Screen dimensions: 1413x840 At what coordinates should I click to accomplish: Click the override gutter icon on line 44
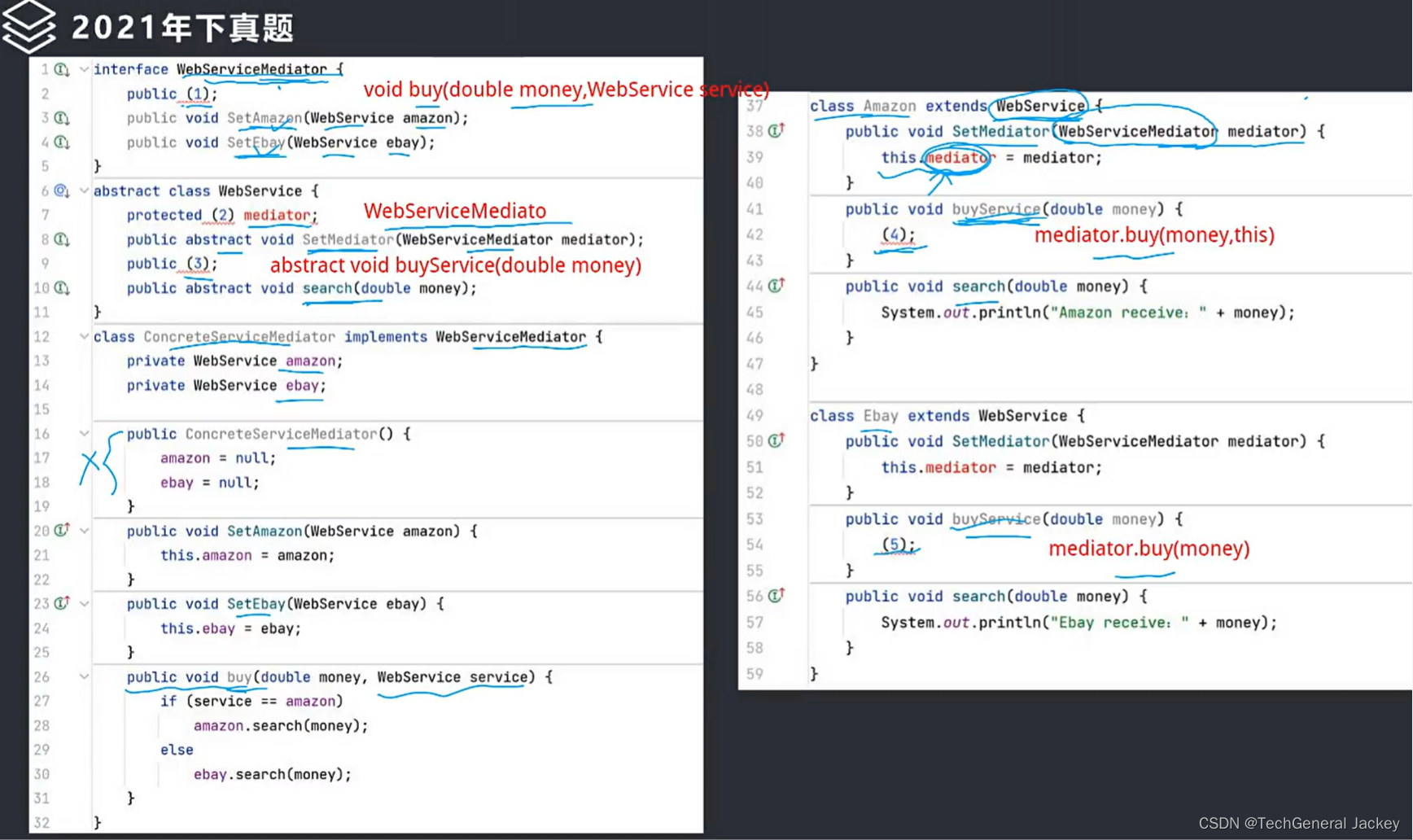pos(776,286)
